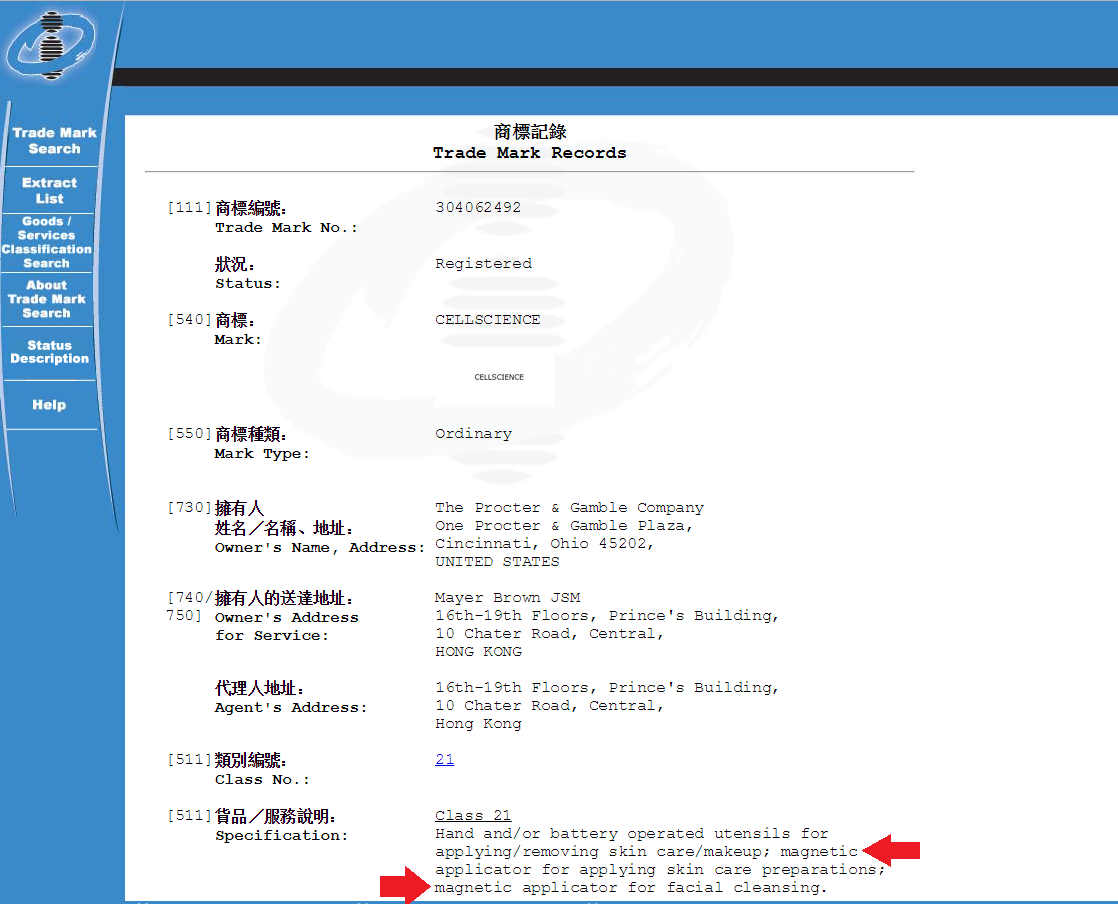Click the Mayer Brown JSM service address

click(x=508, y=597)
